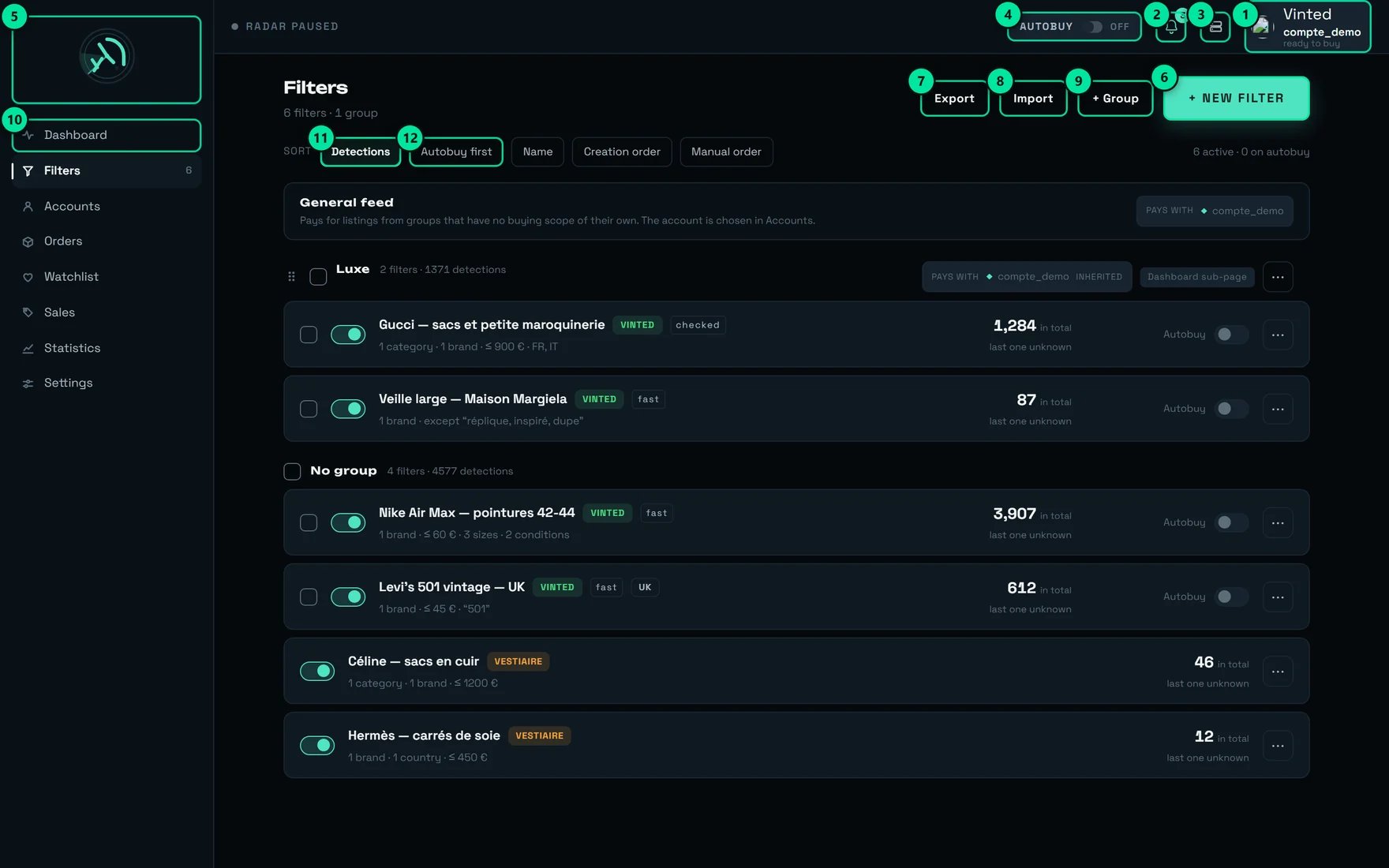This screenshot has width=1389, height=868.
Task: Sort filters by Manual order
Action: click(726, 152)
